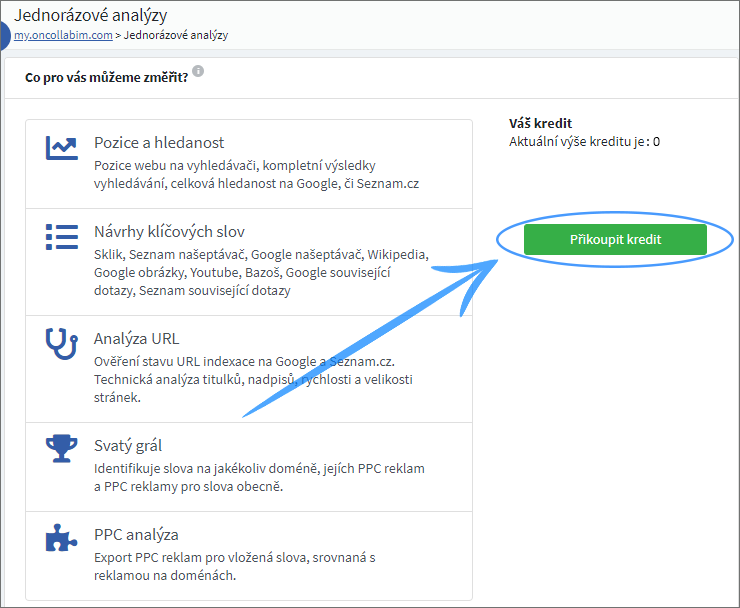Click the Aktuální výše kreditu je: 0 text

click(584, 142)
